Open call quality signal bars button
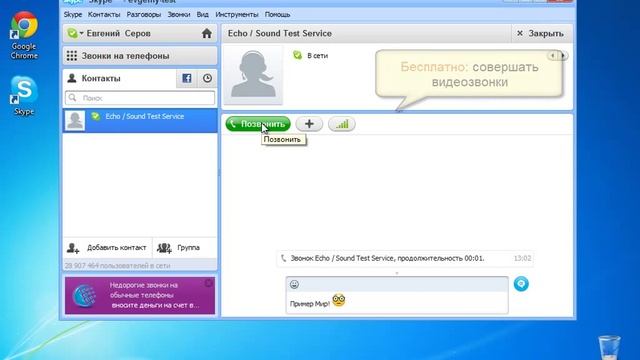This screenshot has height=360, width=640. coord(342,124)
